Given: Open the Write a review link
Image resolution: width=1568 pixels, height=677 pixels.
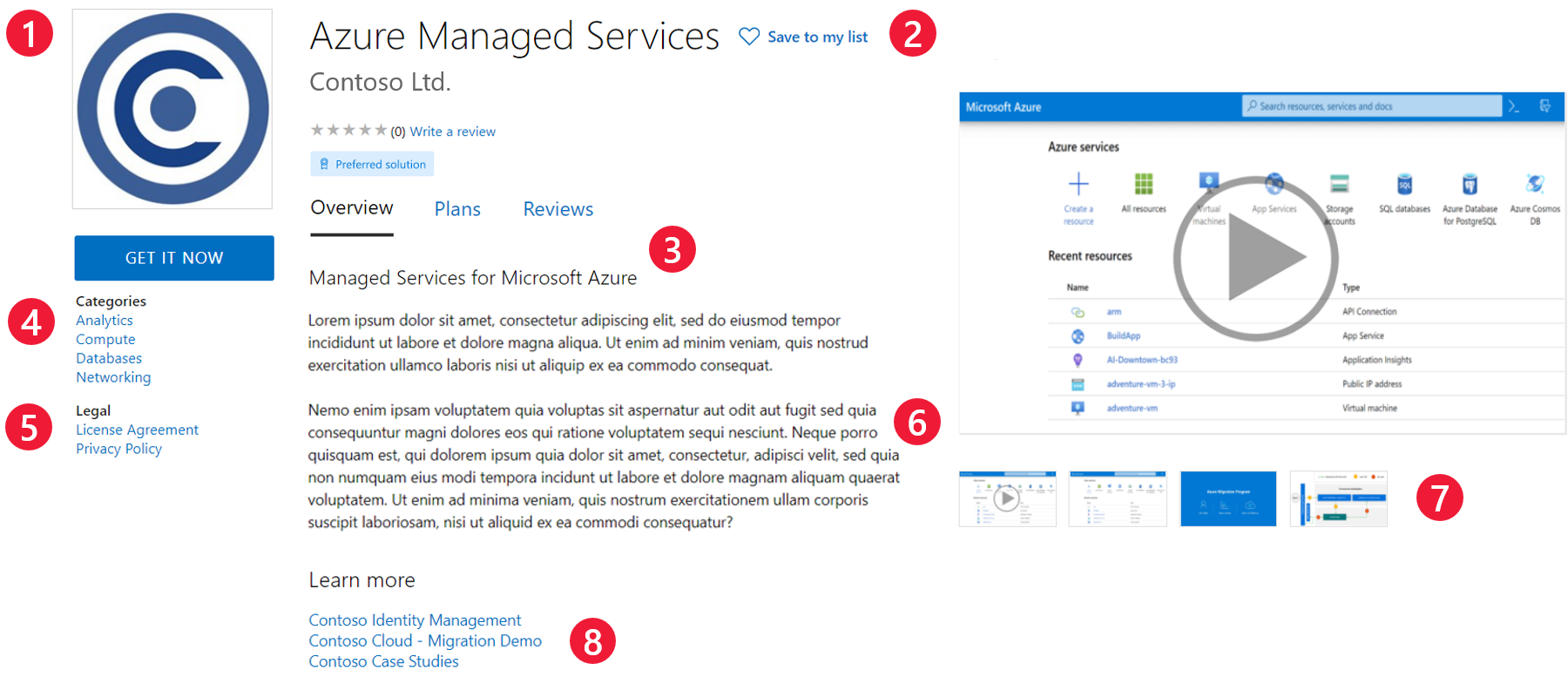Looking at the screenshot, I should pos(452,132).
